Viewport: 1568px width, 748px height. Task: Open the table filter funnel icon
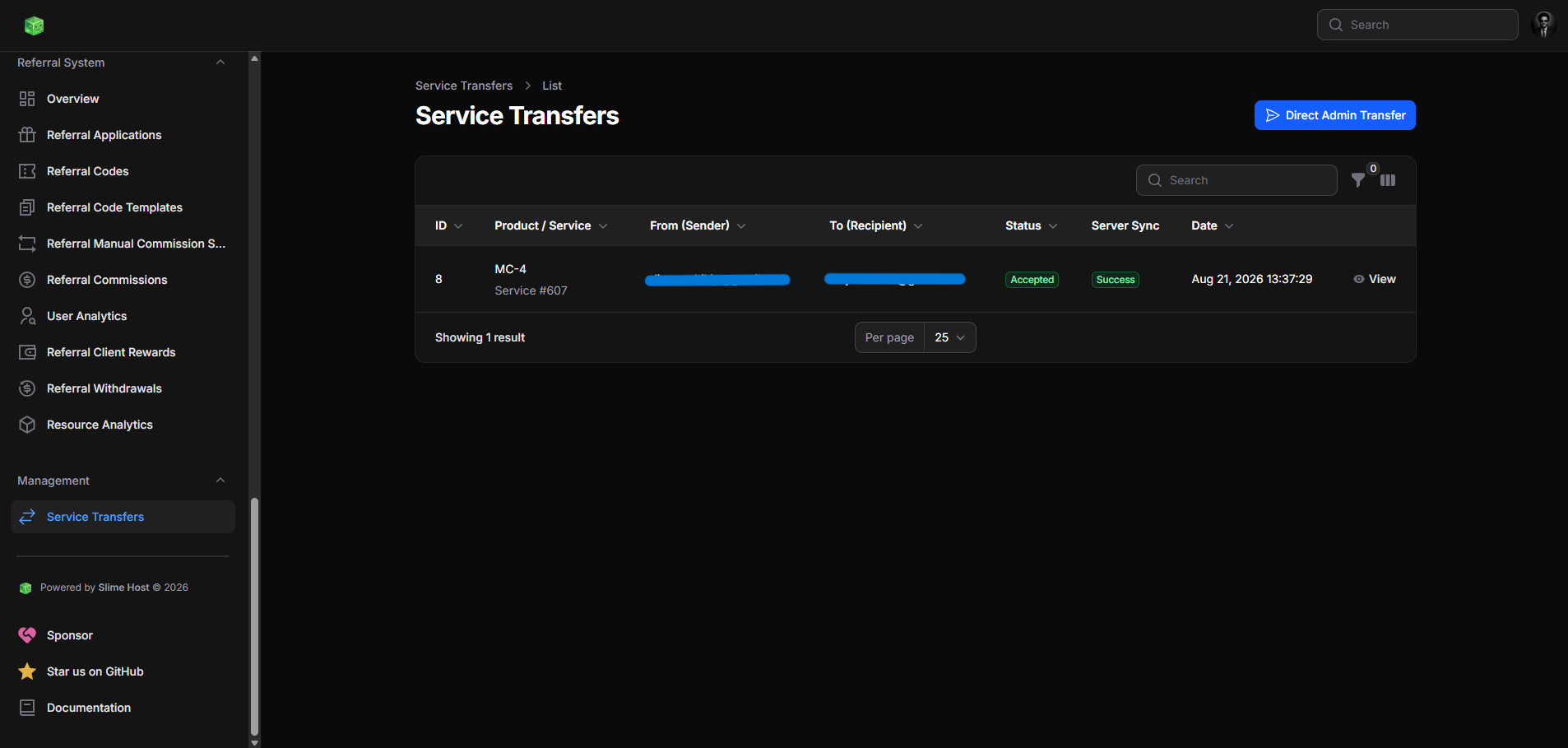tap(1358, 180)
